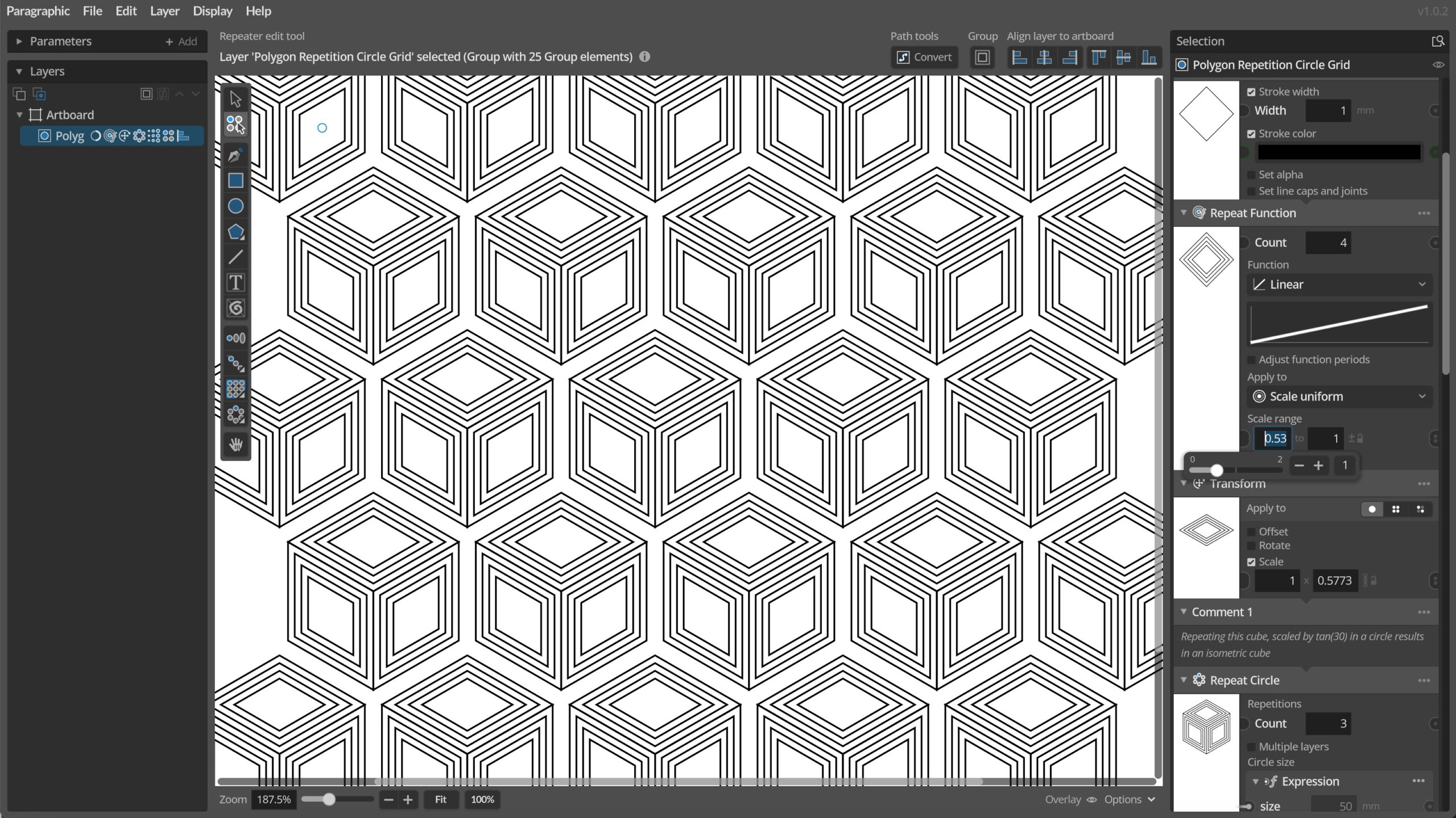Select the repeat circle tool
Screen dimensions: 1456x818
tap(235, 415)
